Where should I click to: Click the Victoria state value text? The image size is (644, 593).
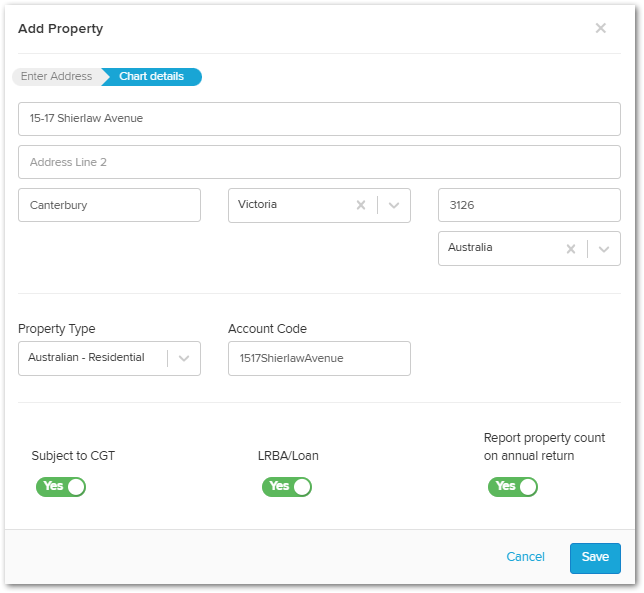257,204
